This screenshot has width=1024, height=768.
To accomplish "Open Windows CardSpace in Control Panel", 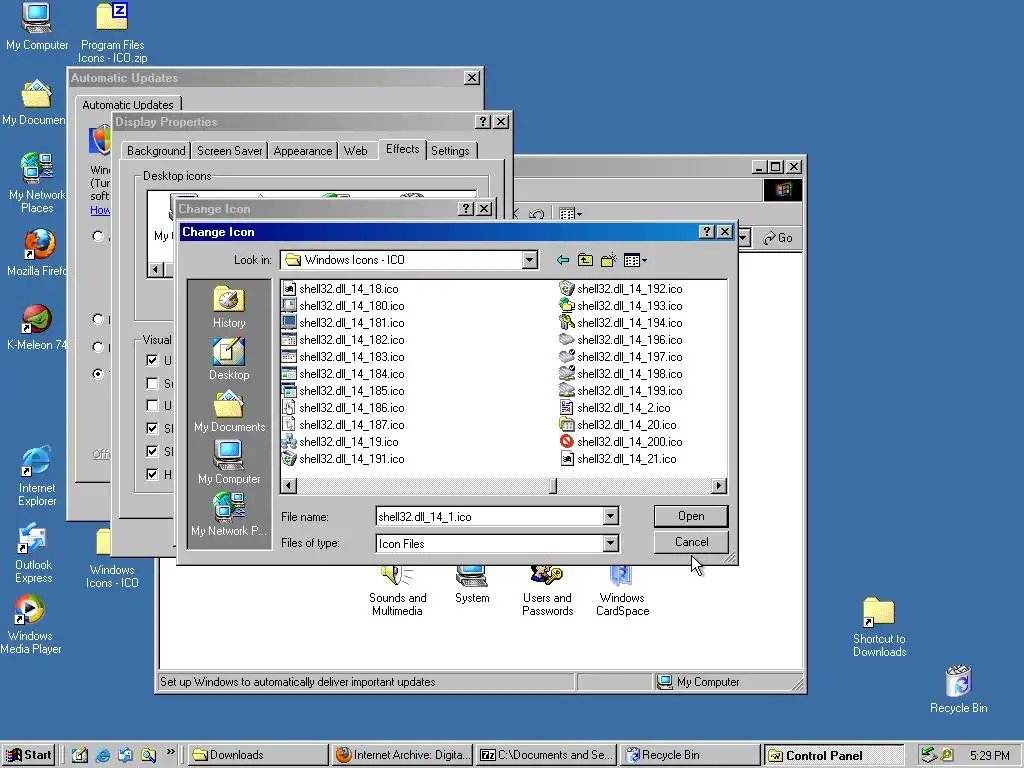I will (x=622, y=591).
